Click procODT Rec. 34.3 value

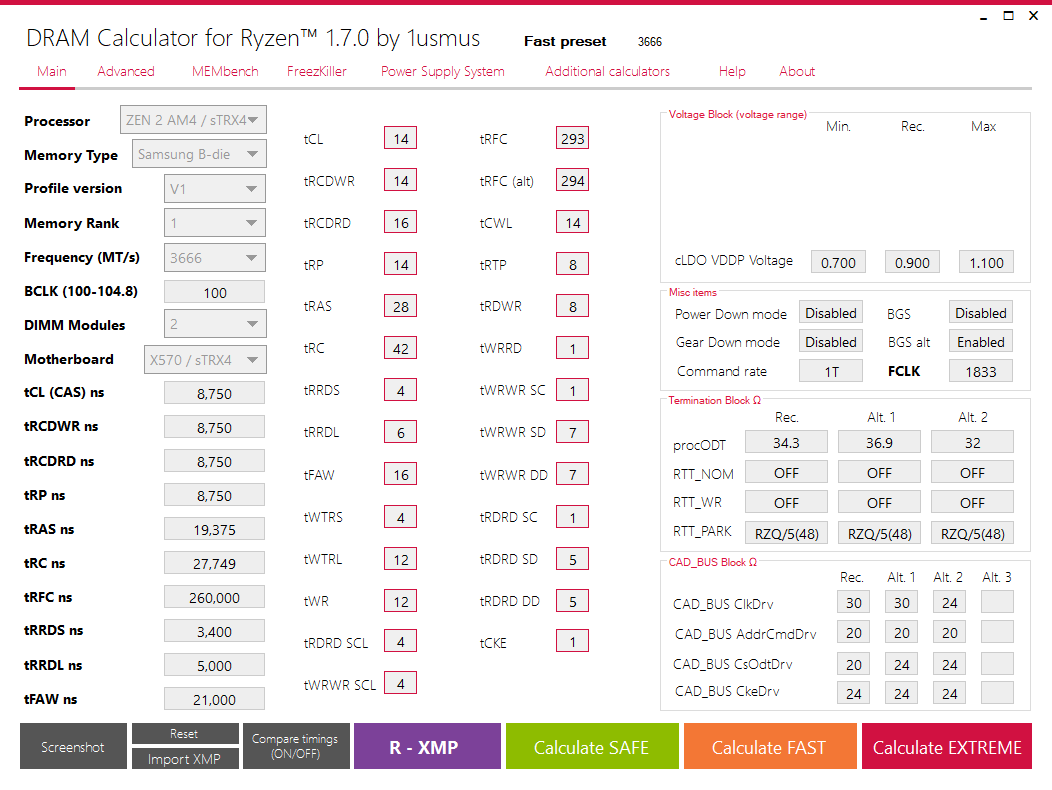click(786, 443)
